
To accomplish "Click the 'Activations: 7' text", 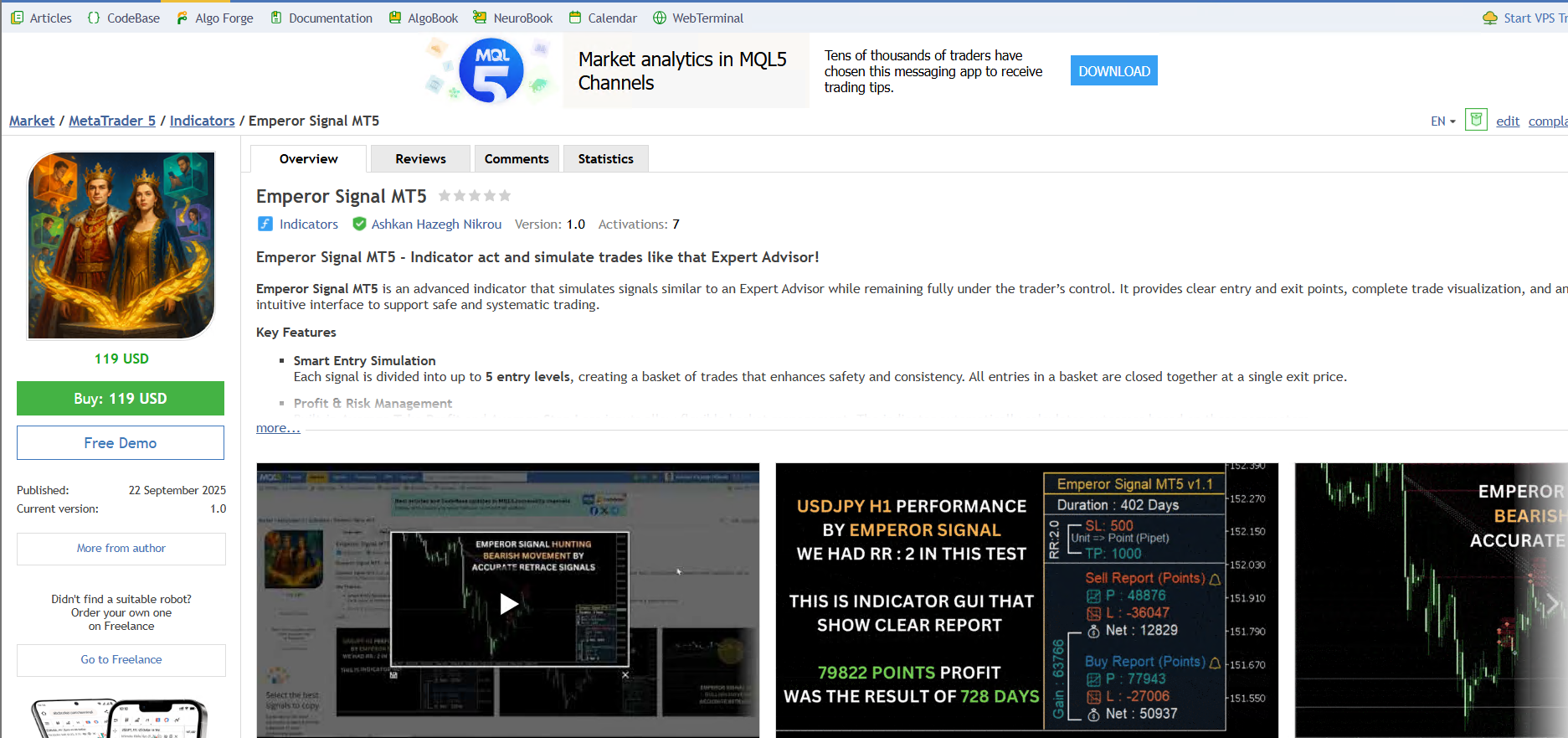I will coord(639,224).
